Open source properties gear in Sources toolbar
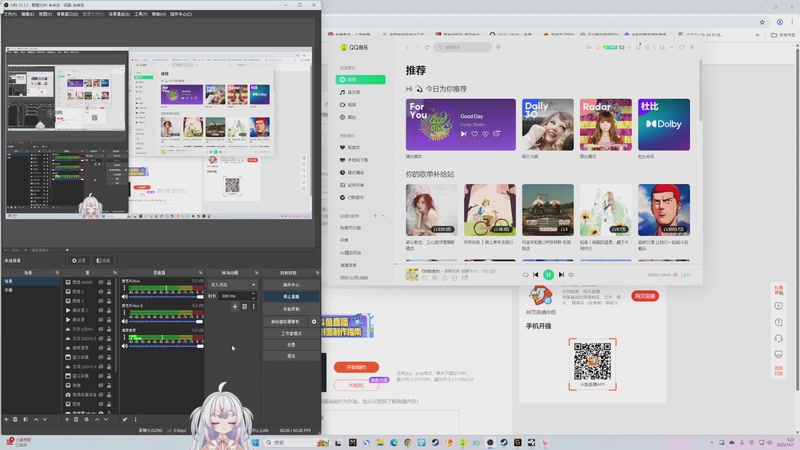The width and height of the screenshot is (800, 450). pos(86,419)
